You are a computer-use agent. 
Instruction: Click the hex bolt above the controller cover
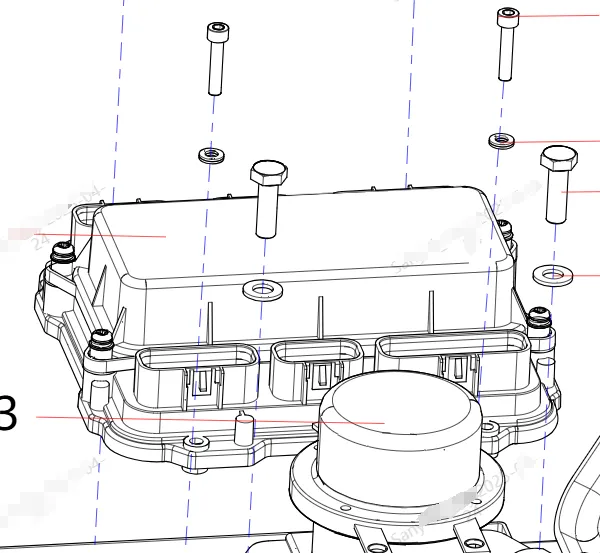click(268, 199)
